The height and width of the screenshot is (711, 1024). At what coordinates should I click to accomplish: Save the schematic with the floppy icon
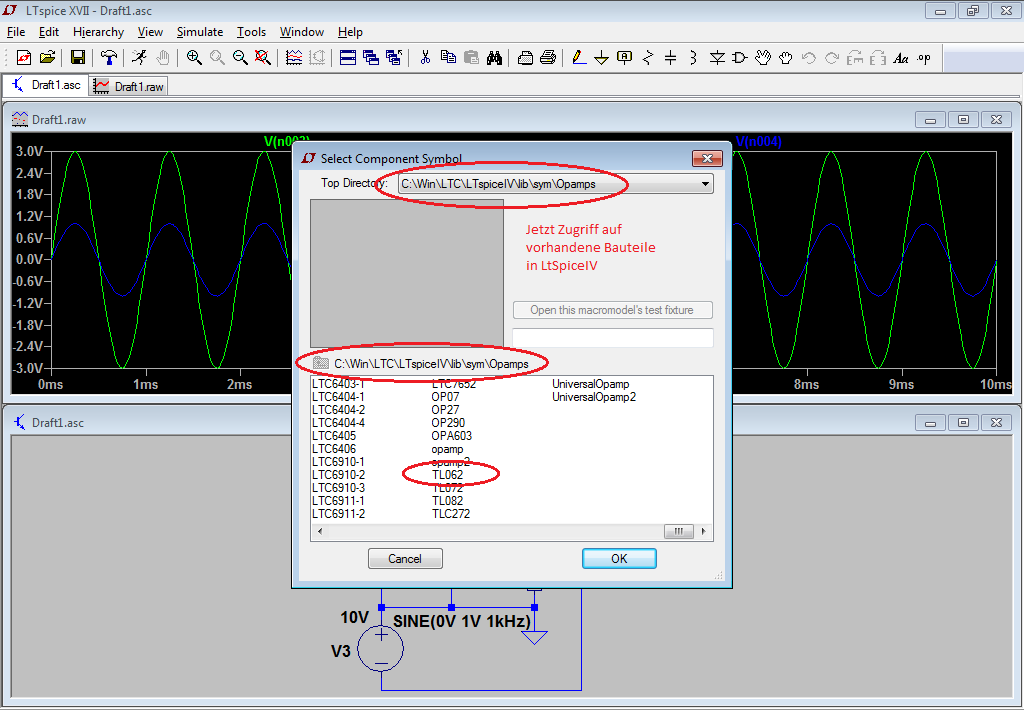point(77,58)
